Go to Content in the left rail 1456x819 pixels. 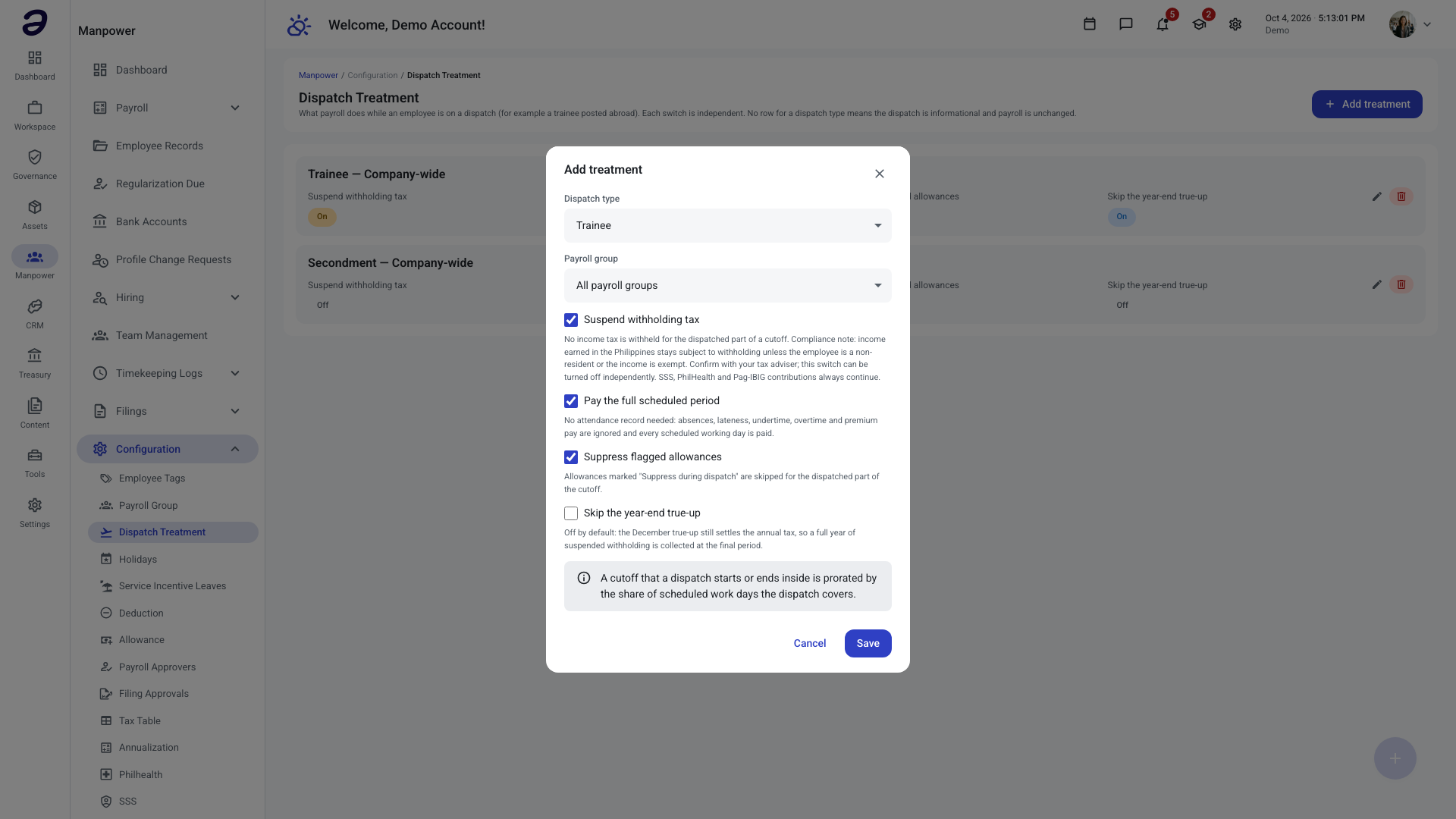click(x=35, y=413)
